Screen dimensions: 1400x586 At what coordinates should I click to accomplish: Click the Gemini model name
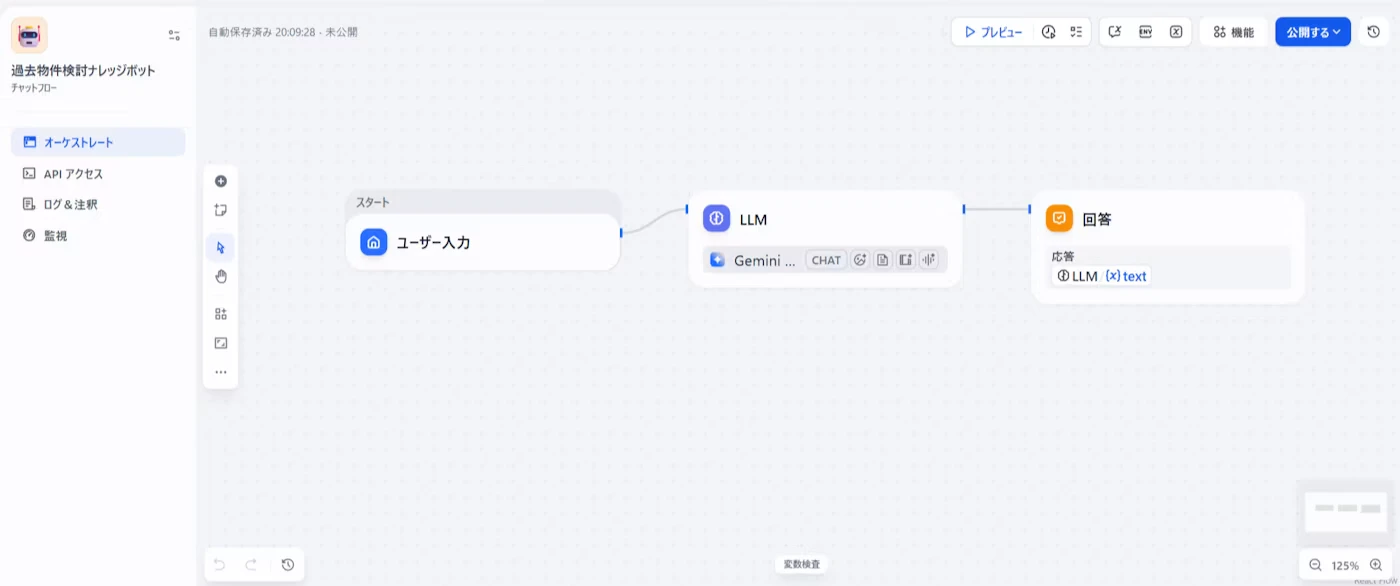click(765, 260)
